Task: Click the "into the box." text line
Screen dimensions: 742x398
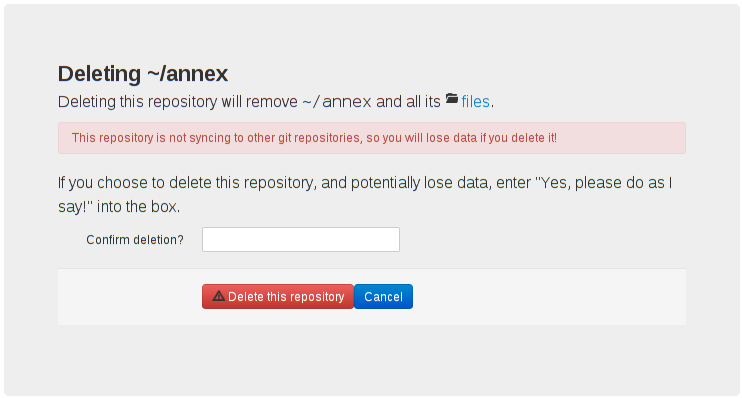Action: 138,207
